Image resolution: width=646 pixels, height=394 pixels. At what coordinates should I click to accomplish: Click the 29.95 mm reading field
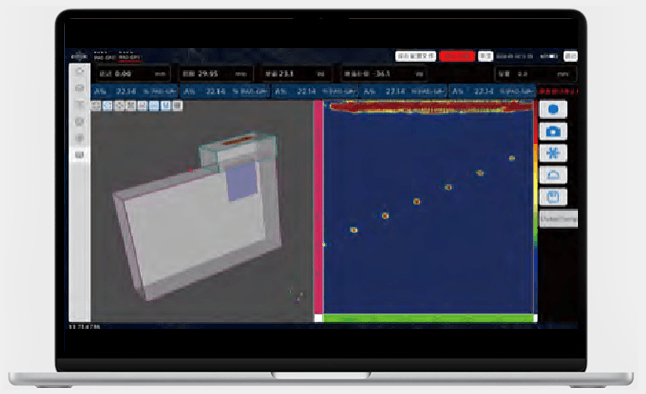click(x=215, y=74)
